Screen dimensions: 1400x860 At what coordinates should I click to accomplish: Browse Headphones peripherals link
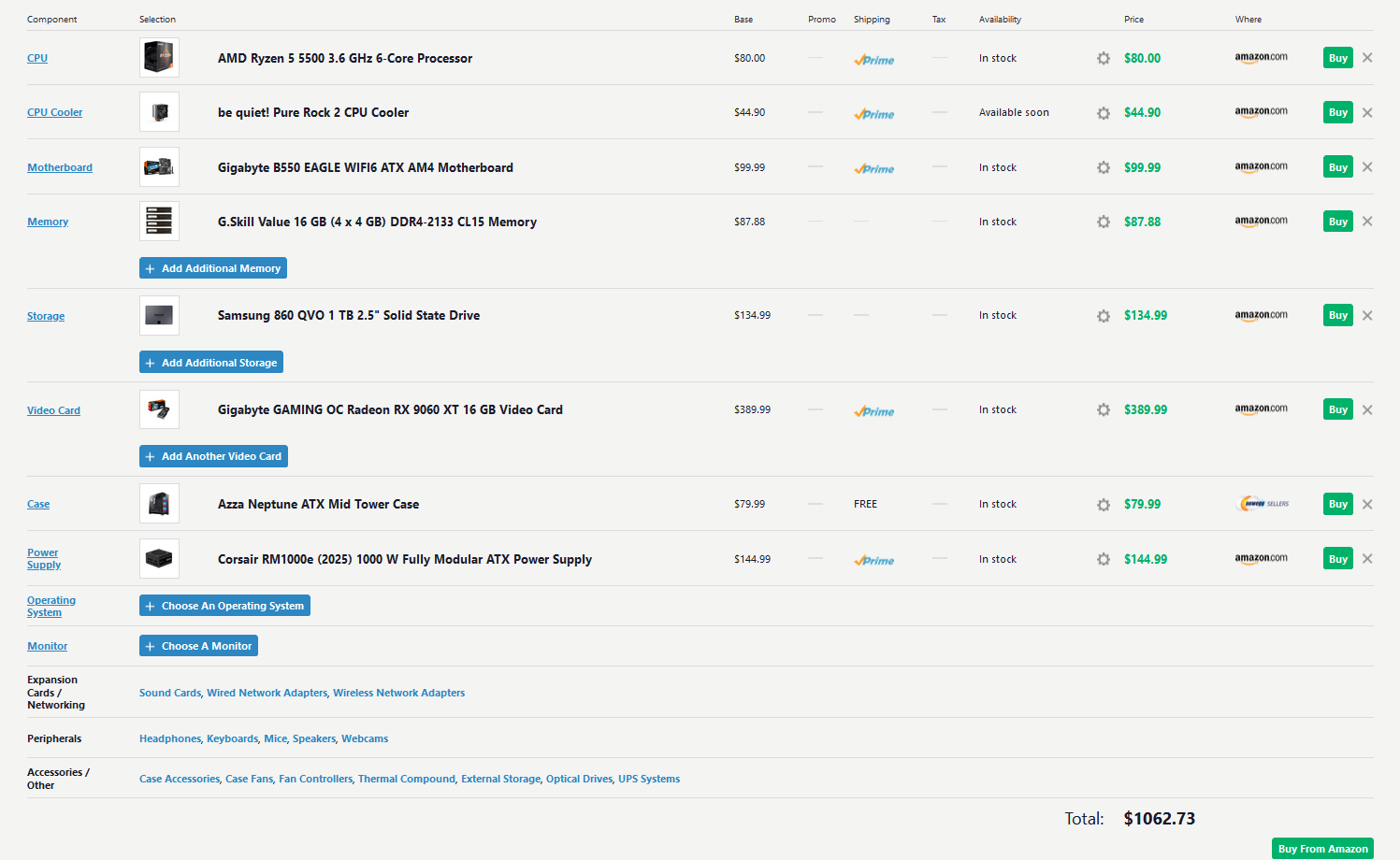170,738
